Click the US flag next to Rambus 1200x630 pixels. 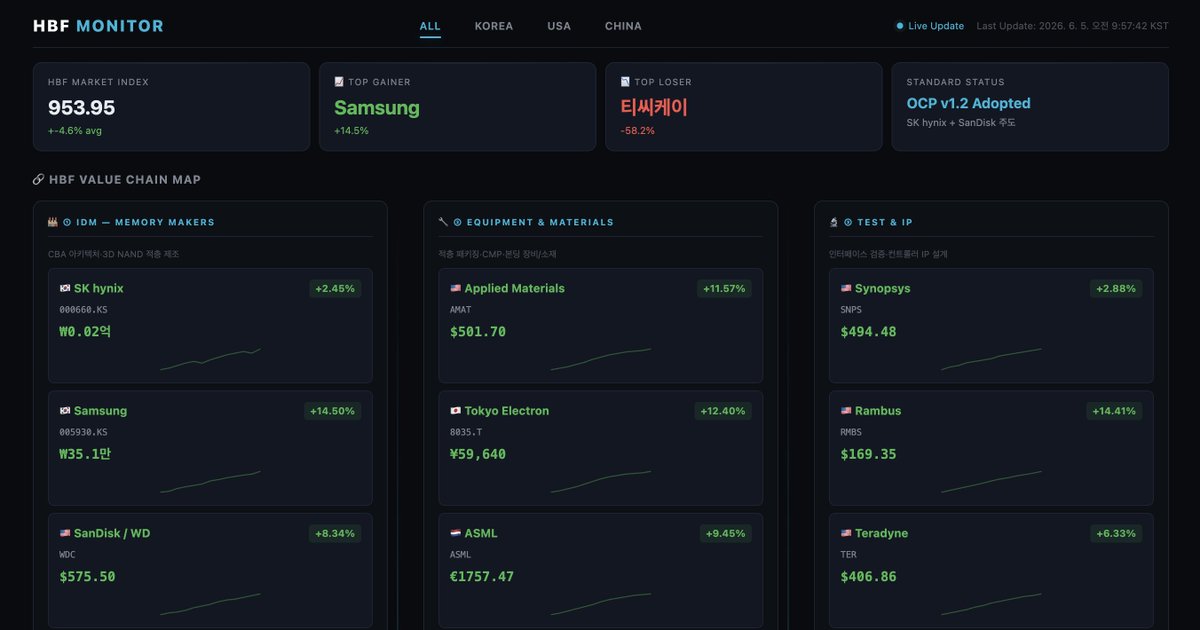pos(846,411)
